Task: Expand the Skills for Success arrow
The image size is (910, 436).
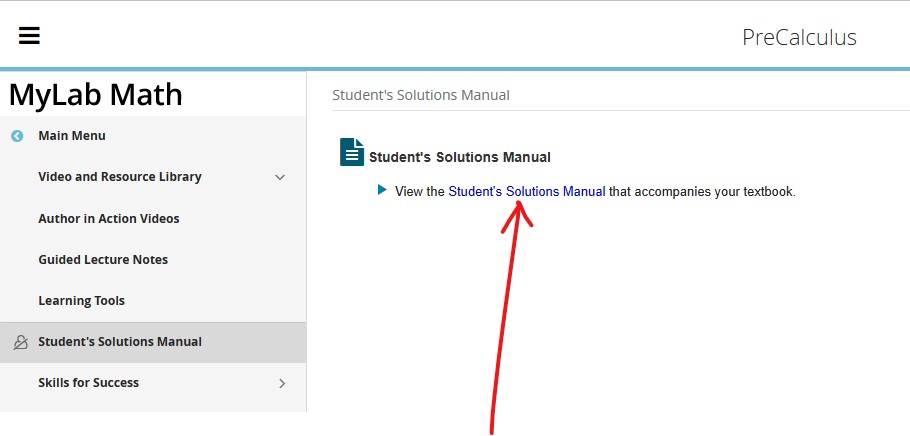Action: coord(282,383)
